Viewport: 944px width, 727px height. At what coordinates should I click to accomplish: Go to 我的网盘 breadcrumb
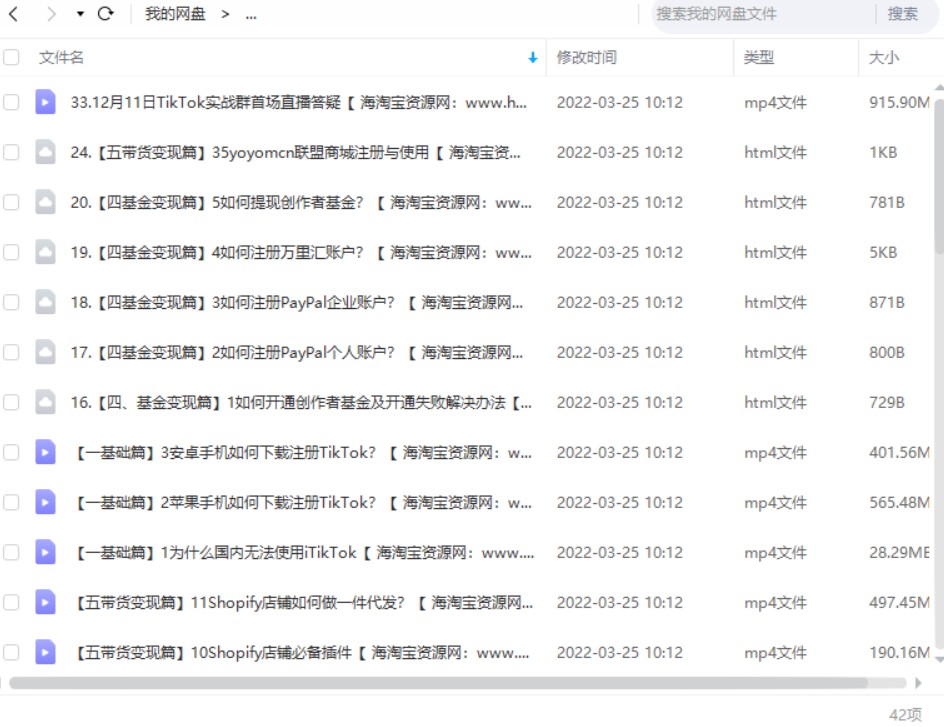click(175, 14)
